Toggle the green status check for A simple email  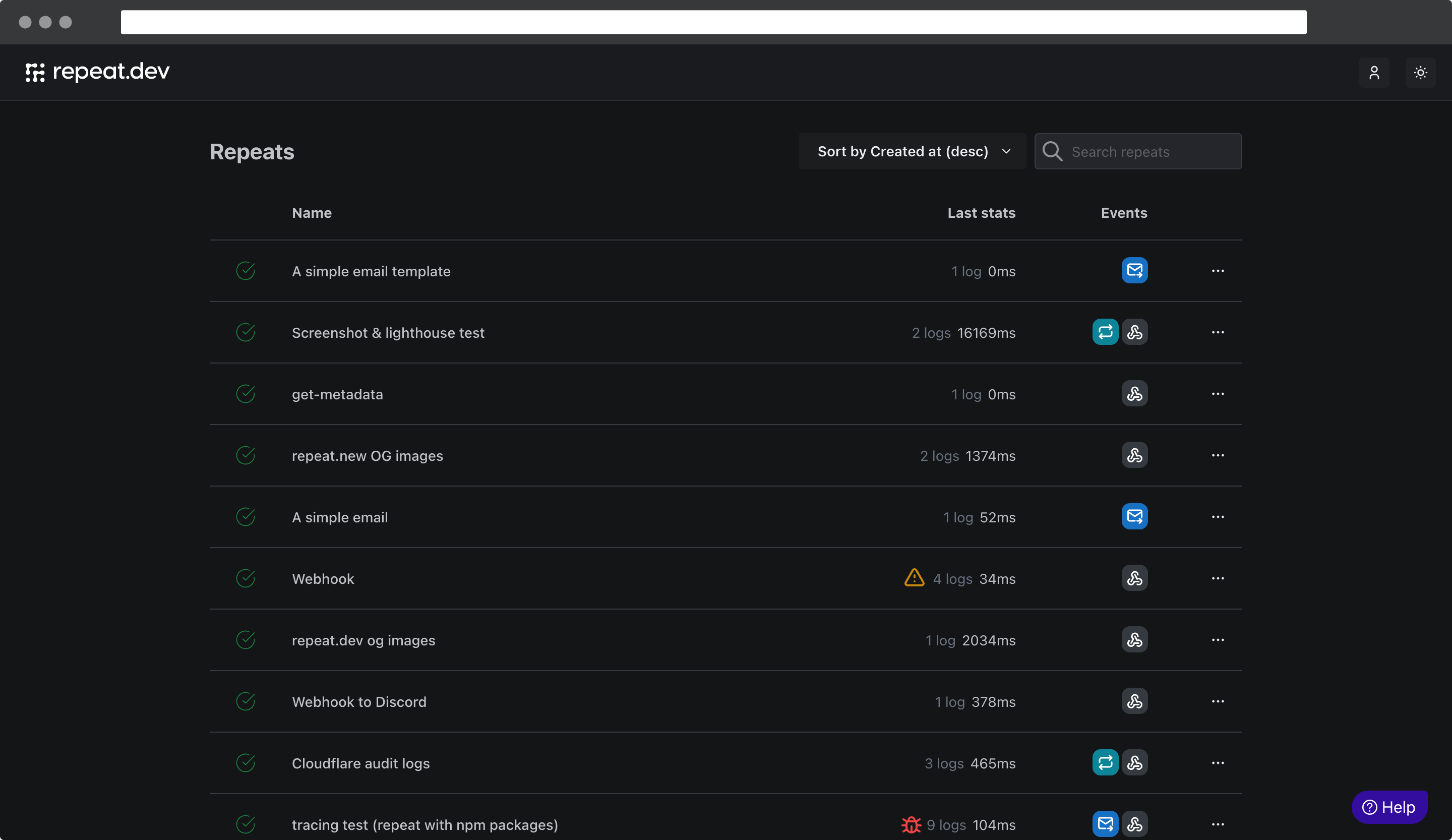(x=246, y=517)
